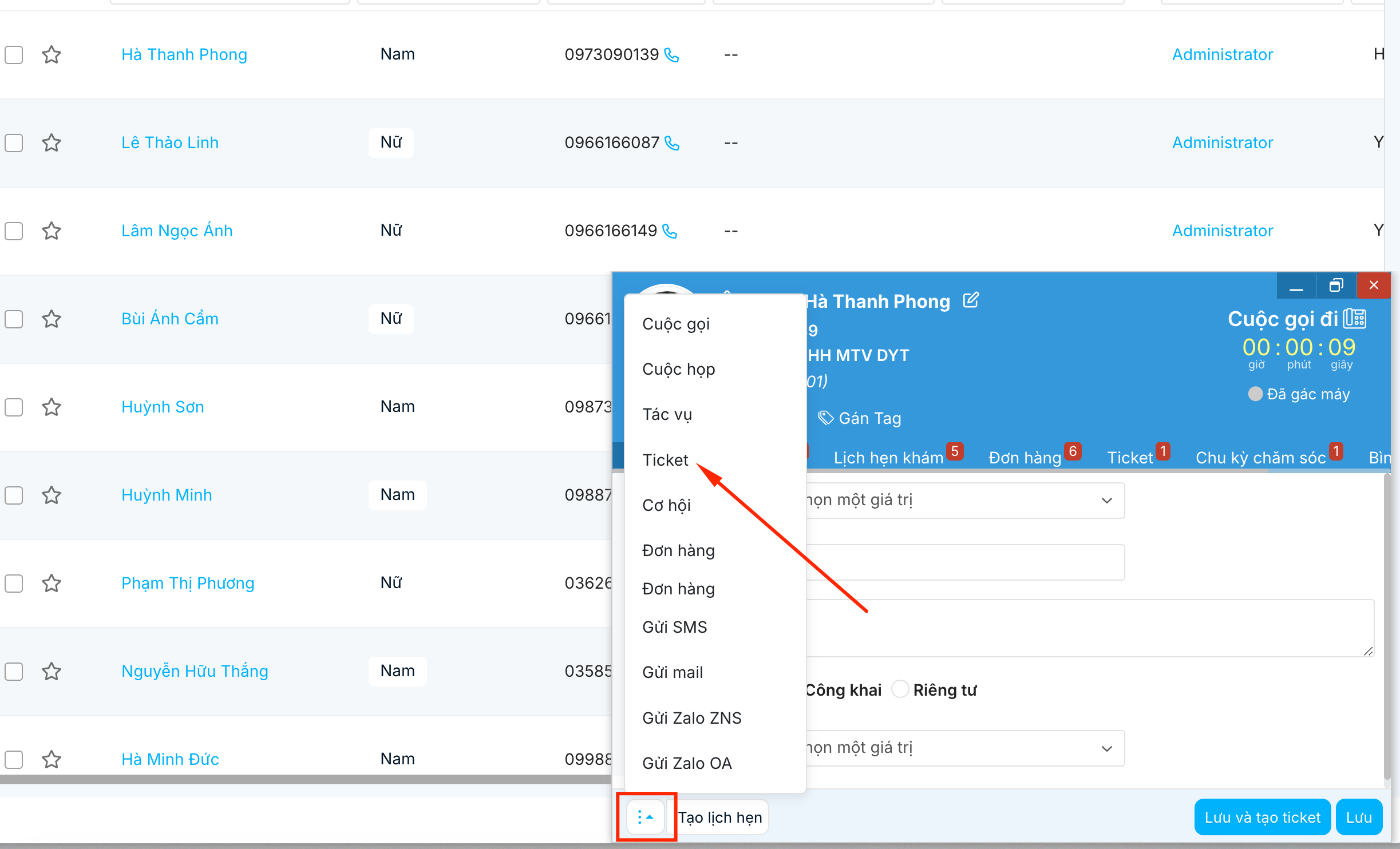
Task: Click phone icon next to 0973090139
Action: [671, 55]
